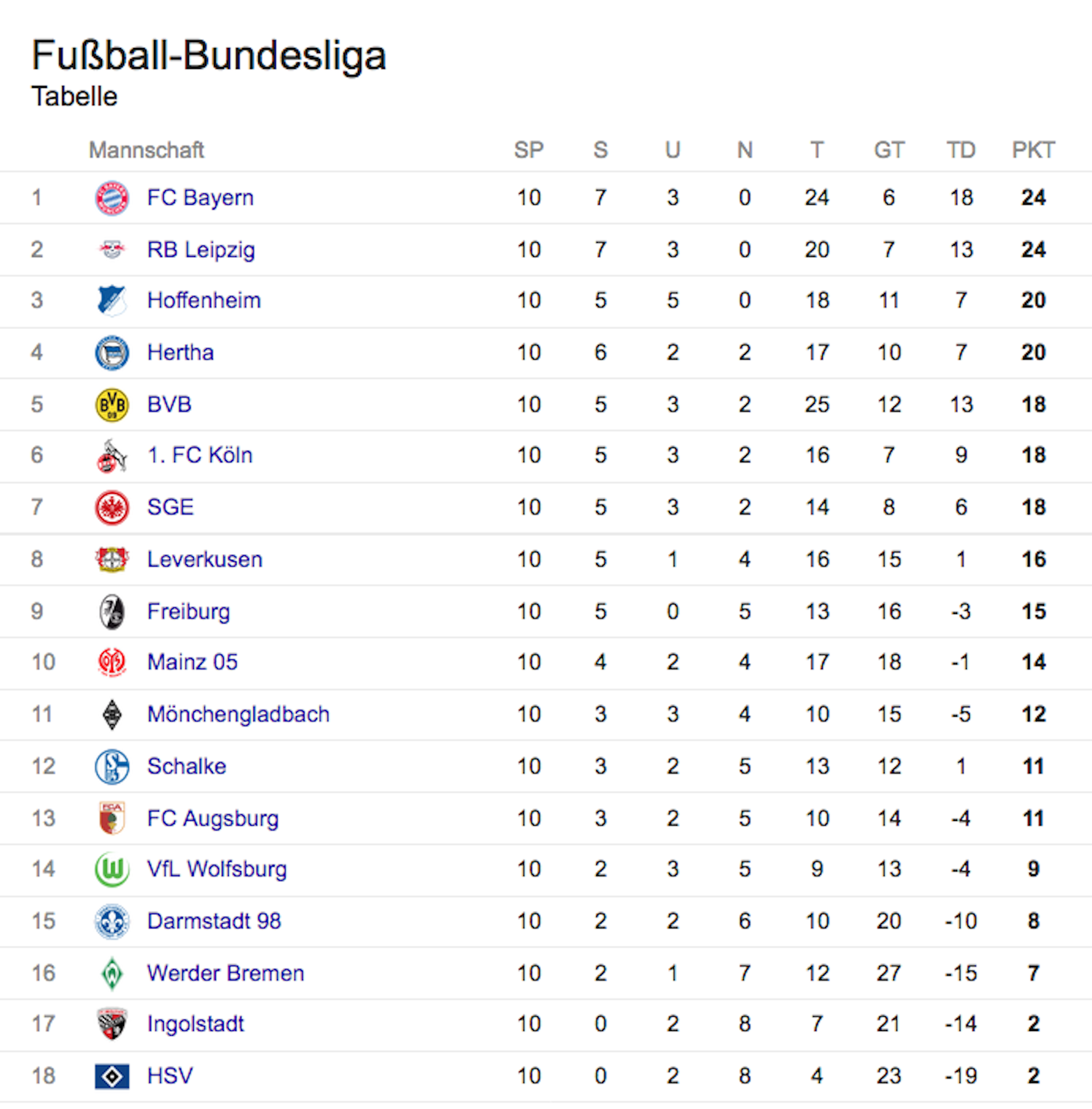The image size is (1092, 1109).
Task: Click the Schalke blue crest icon
Action: click(x=112, y=766)
